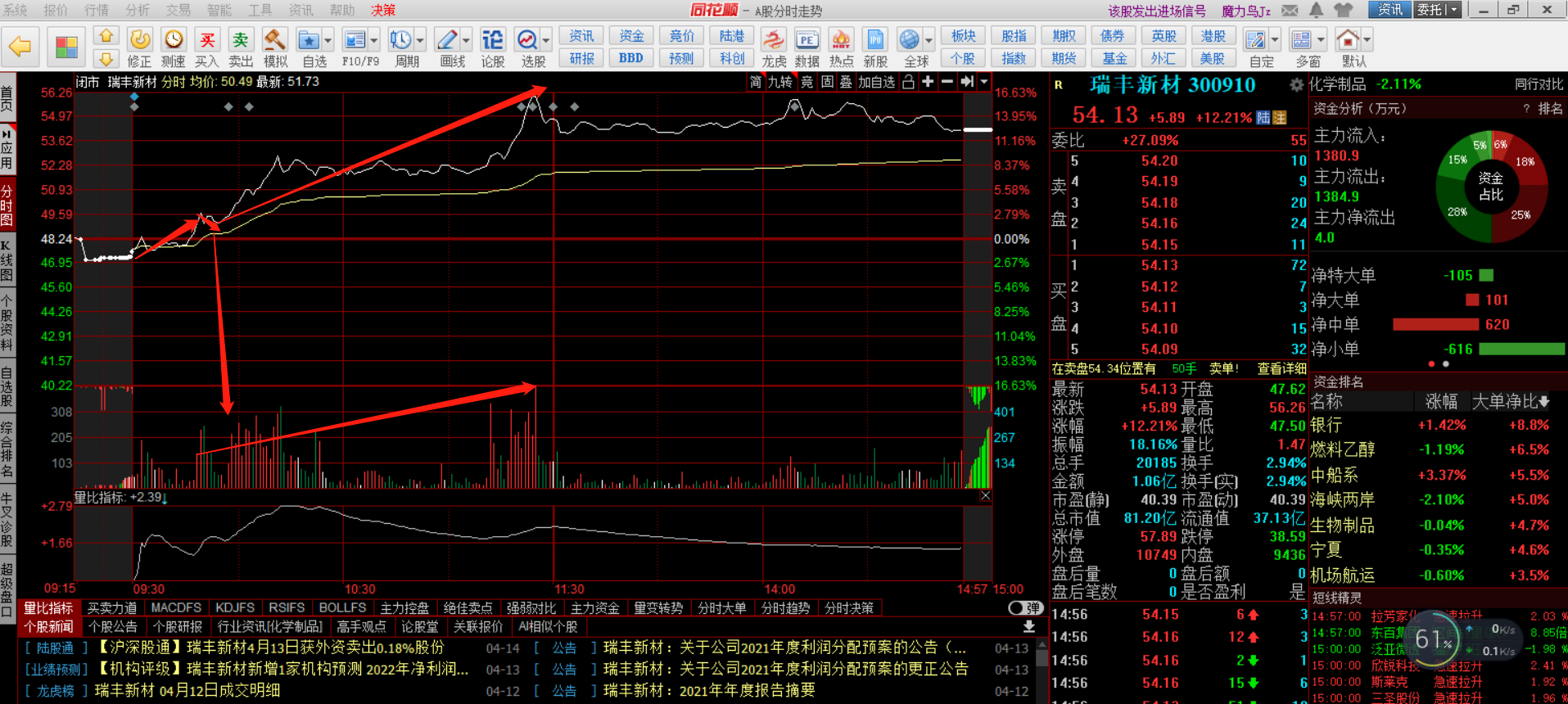This screenshot has height=704, width=1568.
Task: Expand the 自定 dropdown arrow
Action: tap(1275, 40)
